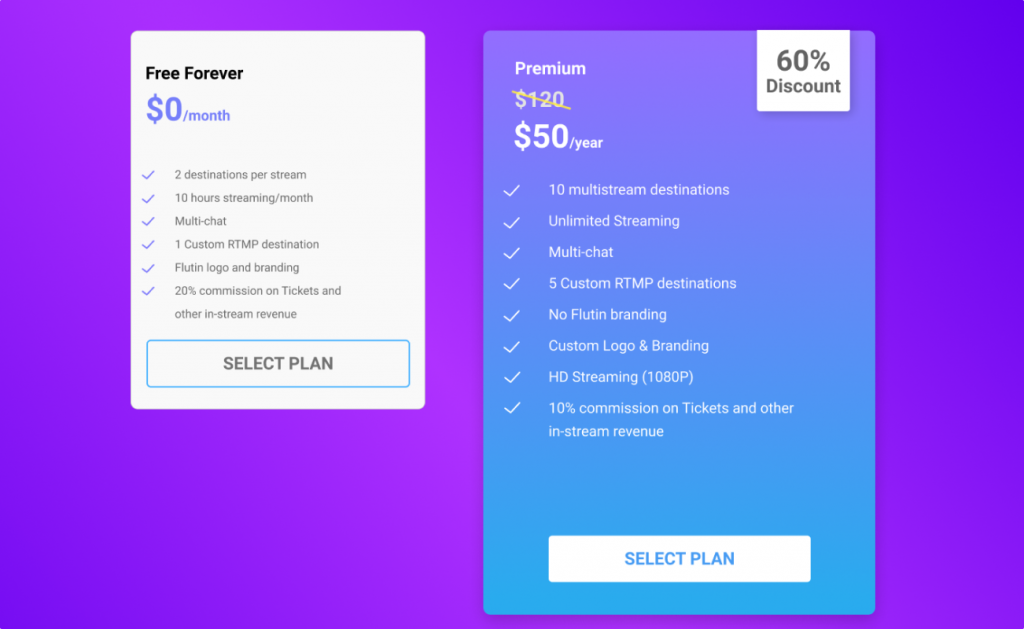This screenshot has width=1024, height=629.
Task: Click checkmark beside 1 Custom RTMP destination
Action: click(148, 245)
